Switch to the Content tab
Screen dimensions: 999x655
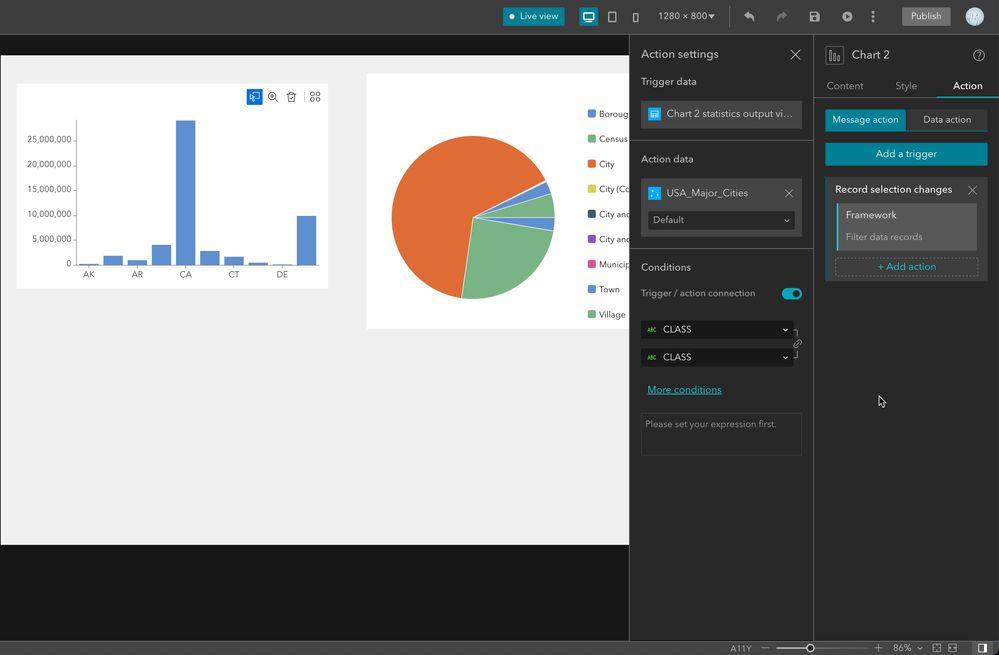tap(845, 86)
